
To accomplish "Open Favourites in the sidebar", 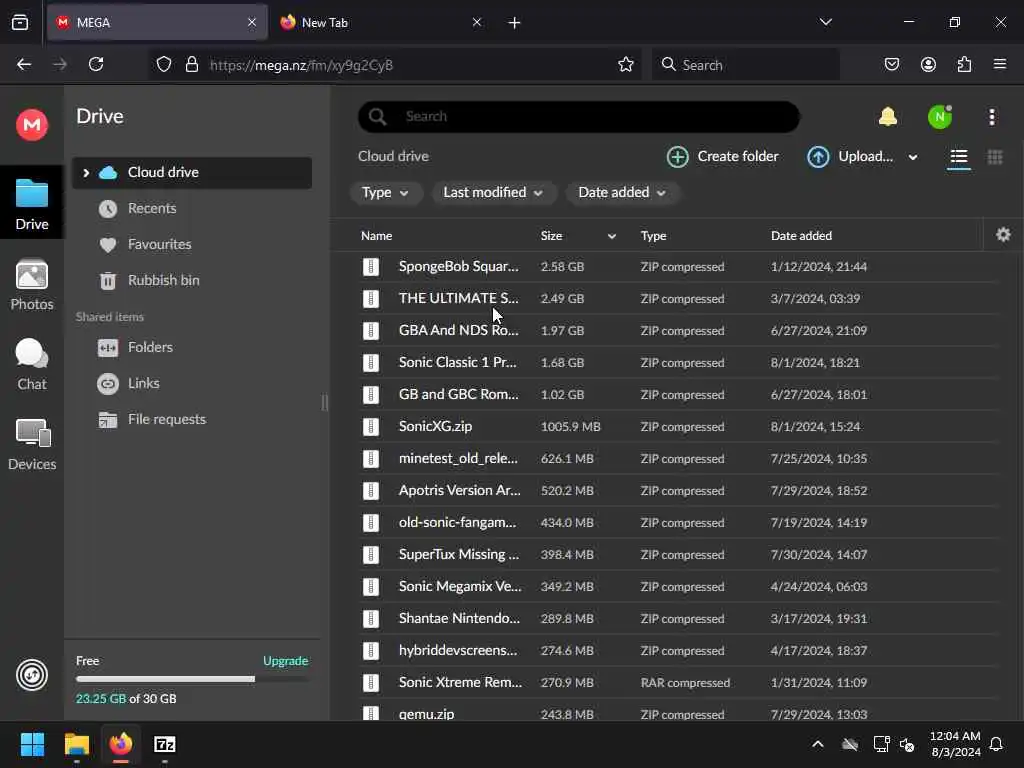I will pos(159,244).
